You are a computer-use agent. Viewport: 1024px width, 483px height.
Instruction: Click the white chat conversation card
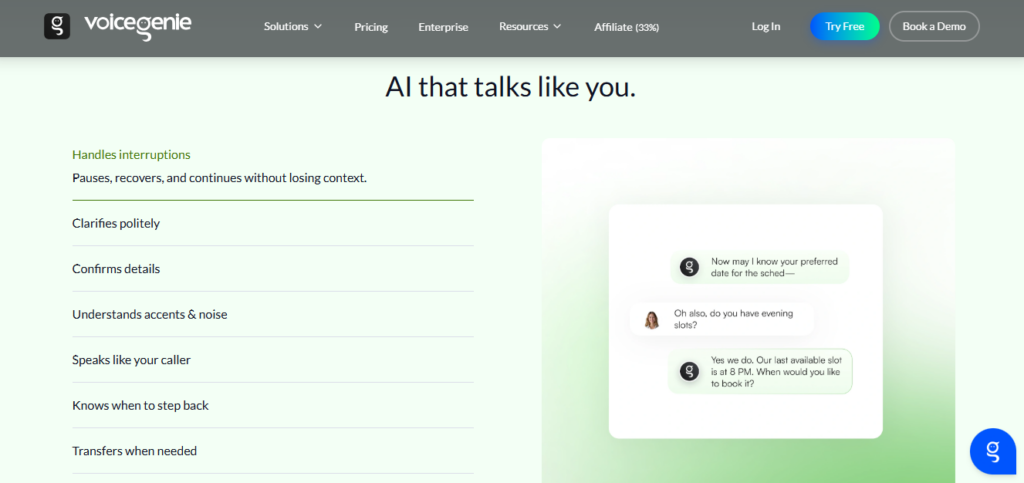click(746, 321)
